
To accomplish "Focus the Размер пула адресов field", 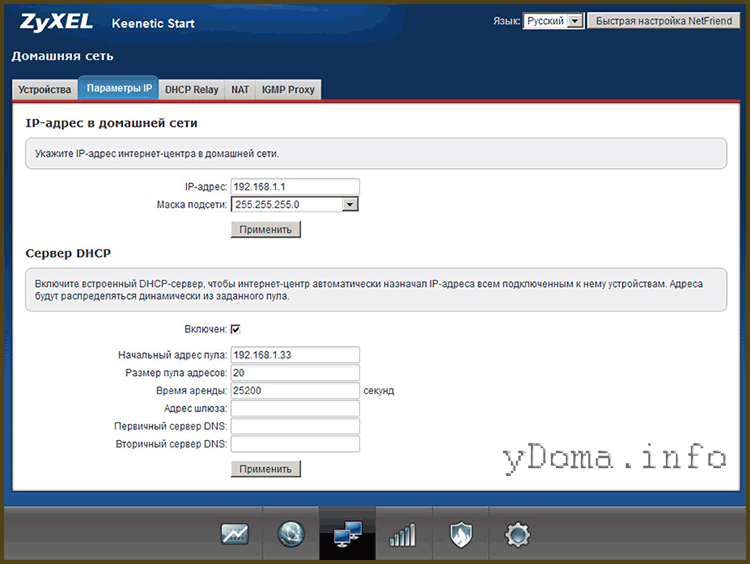I will tap(295, 373).
